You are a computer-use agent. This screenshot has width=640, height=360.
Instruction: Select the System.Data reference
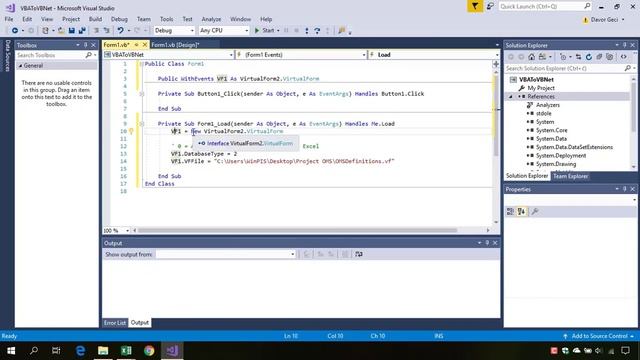pyautogui.click(x=551, y=139)
